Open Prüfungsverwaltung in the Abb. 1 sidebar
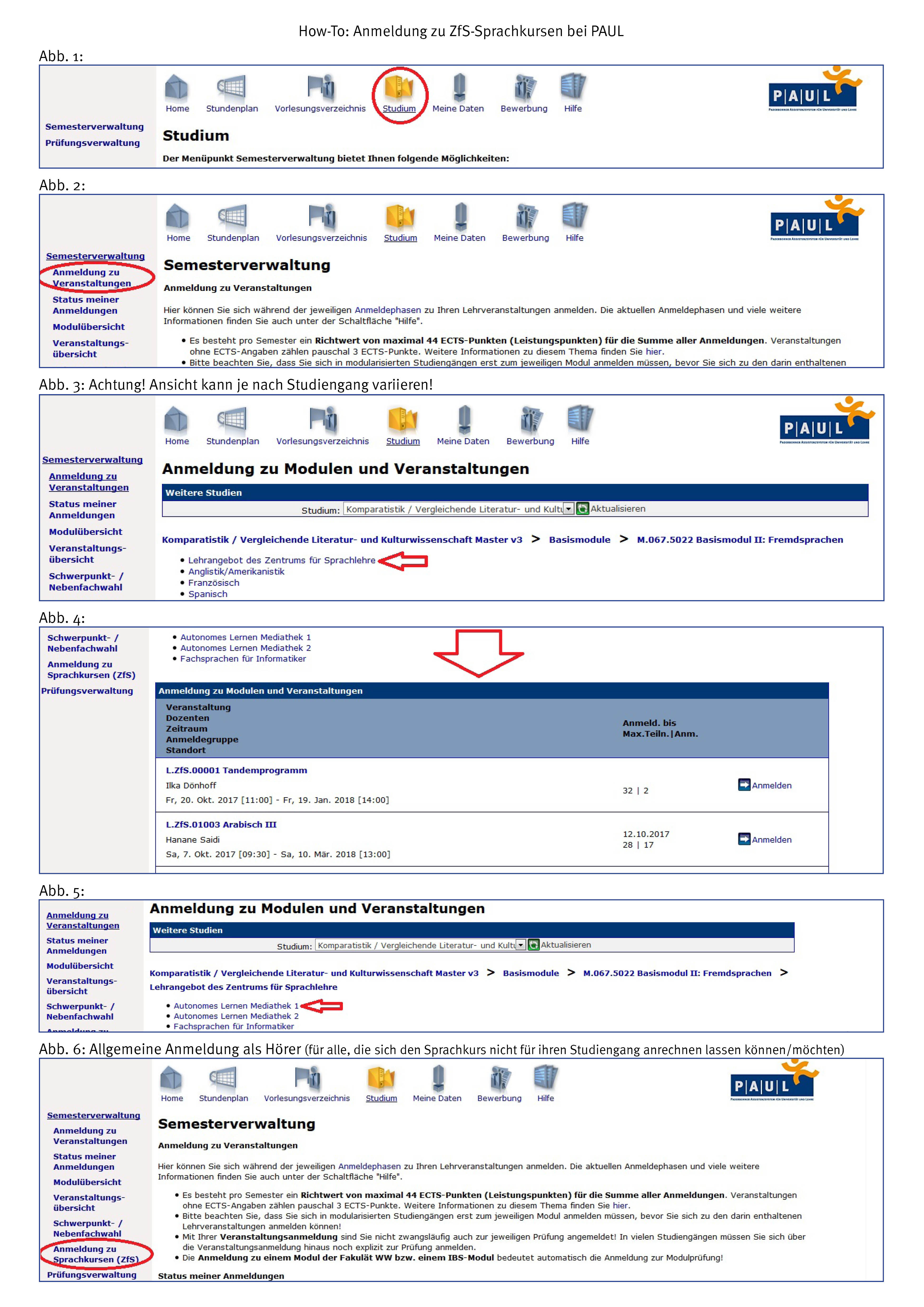Viewport: 924px width, 1307px height. (x=93, y=143)
